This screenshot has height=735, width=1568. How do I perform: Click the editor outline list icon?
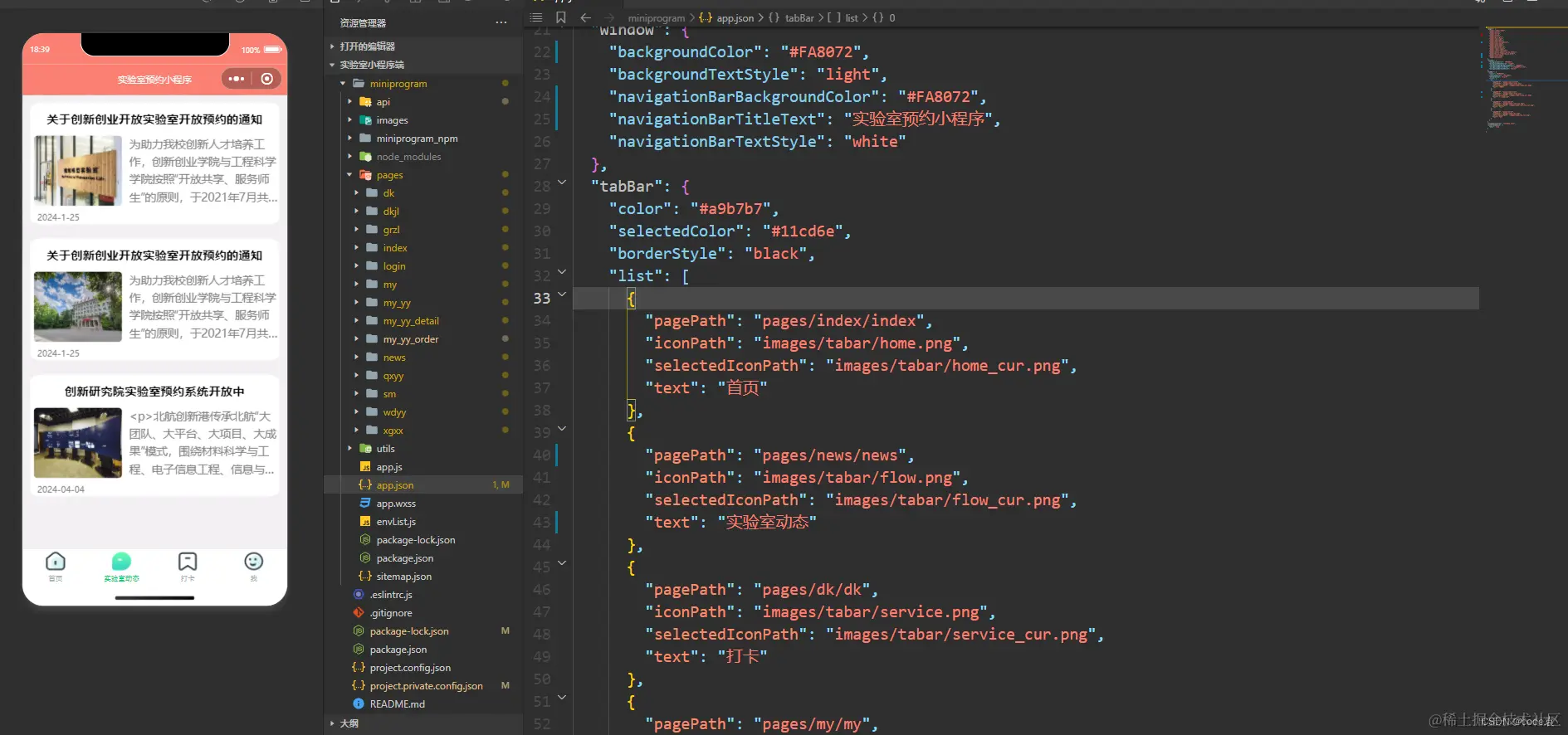536,17
